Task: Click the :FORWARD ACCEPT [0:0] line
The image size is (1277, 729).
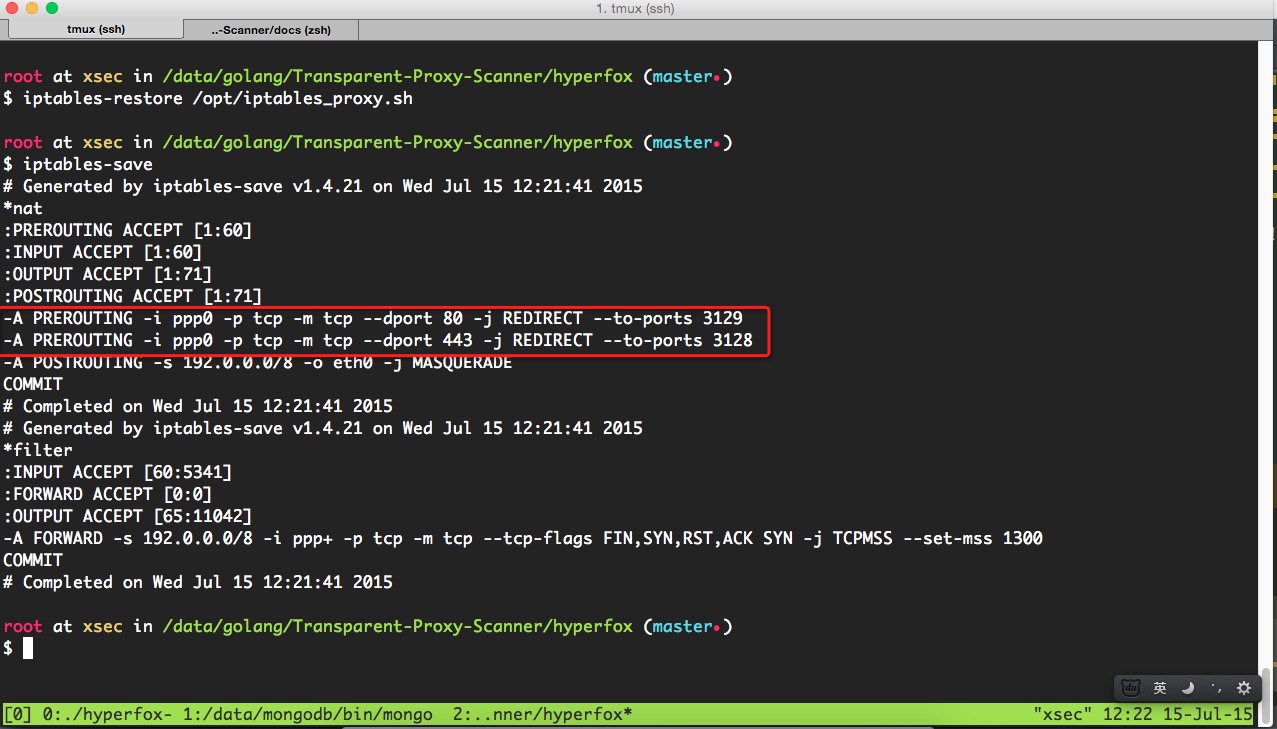Action: click(x=108, y=494)
